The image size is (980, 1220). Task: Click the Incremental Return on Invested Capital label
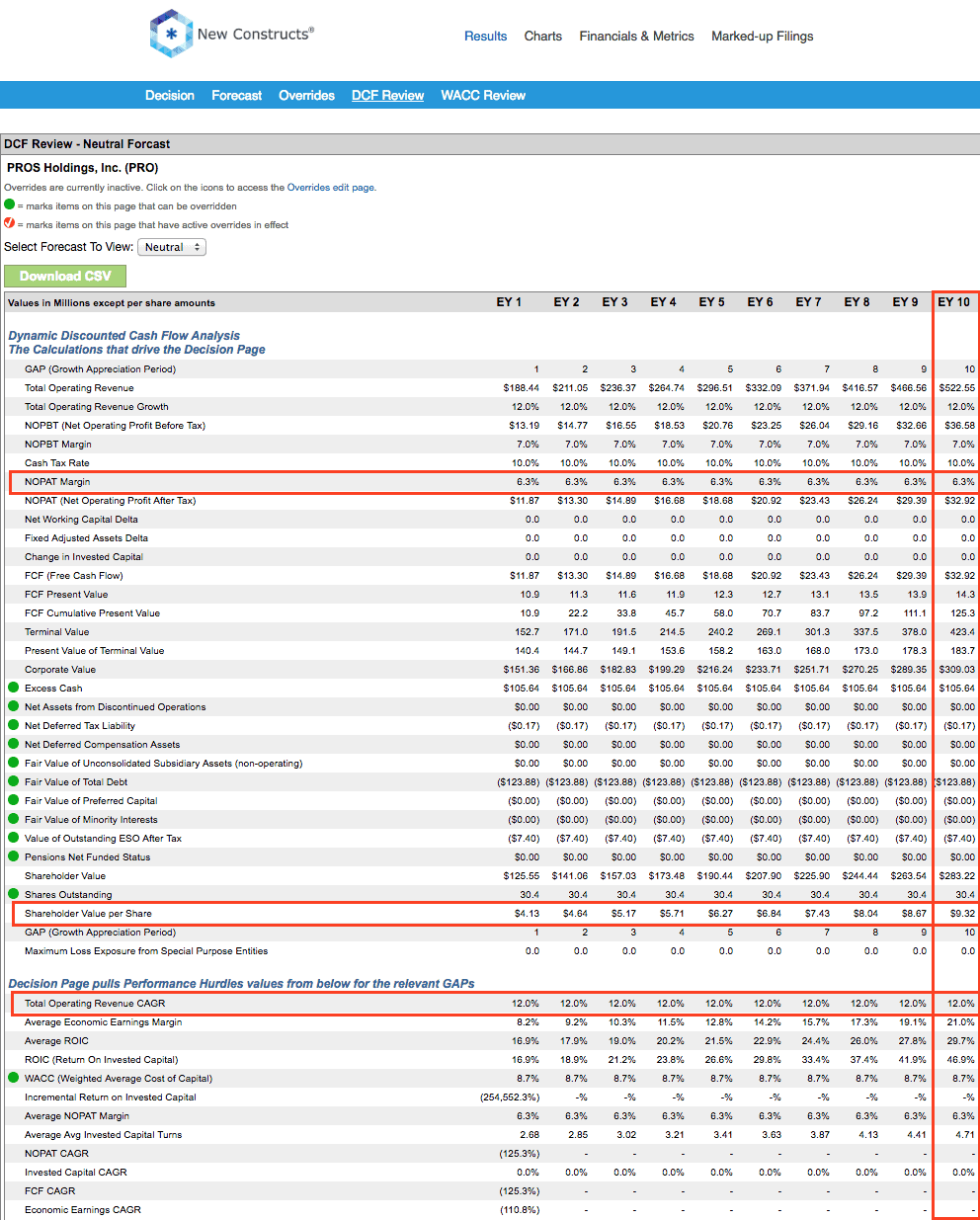[x=111, y=1098]
